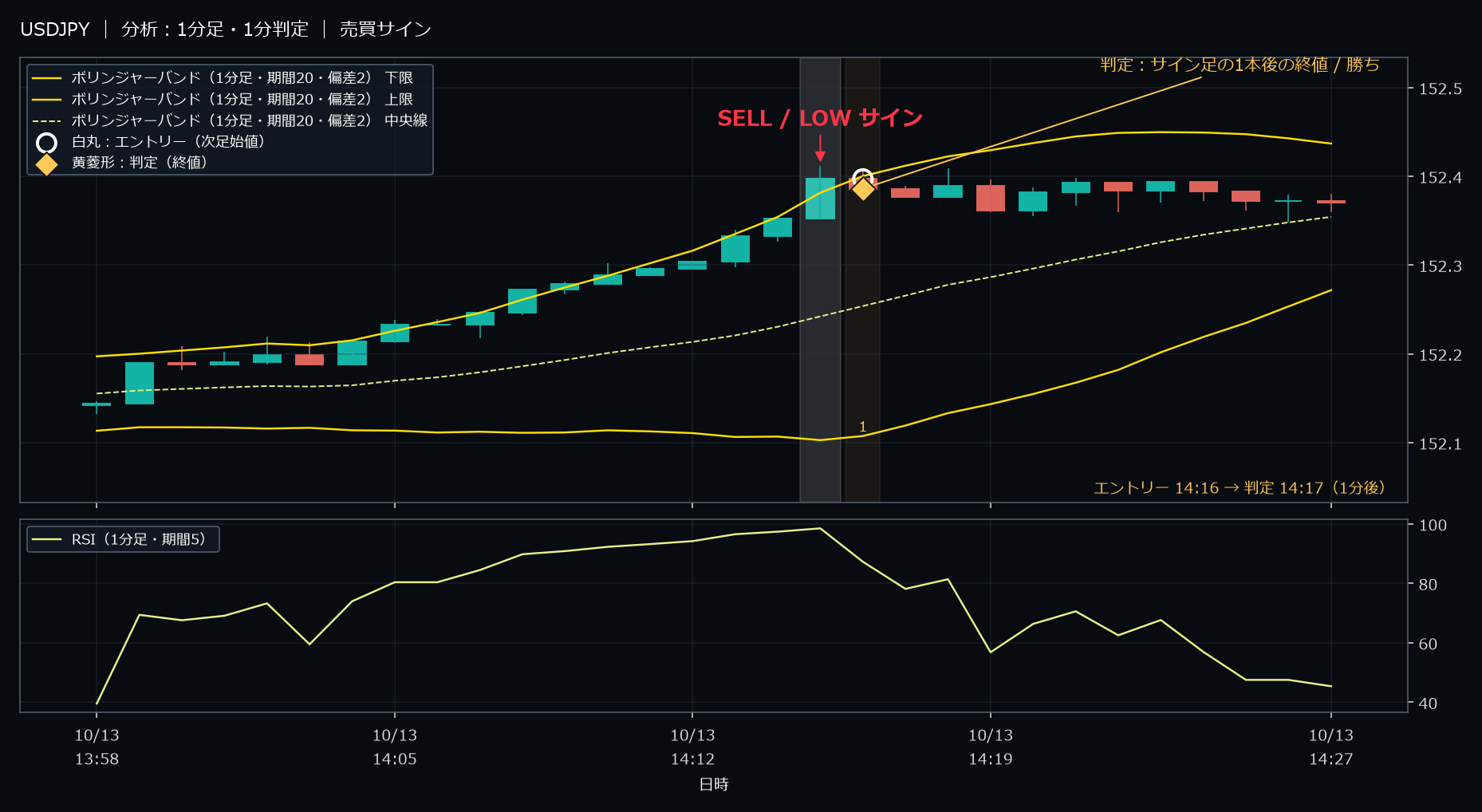Viewport: 1482px width, 812px height.
Task: Click the 売買サイン title text
Action: (385, 30)
